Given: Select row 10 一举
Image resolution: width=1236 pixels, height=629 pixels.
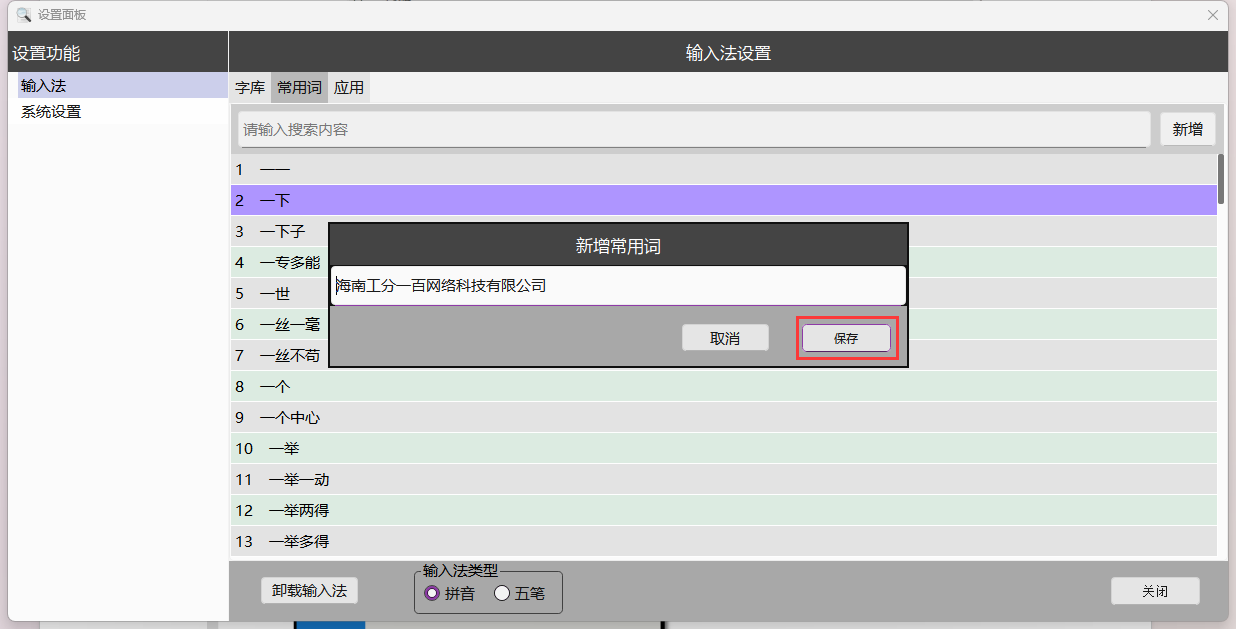Looking at the screenshot, I should [x=723, y=448].
